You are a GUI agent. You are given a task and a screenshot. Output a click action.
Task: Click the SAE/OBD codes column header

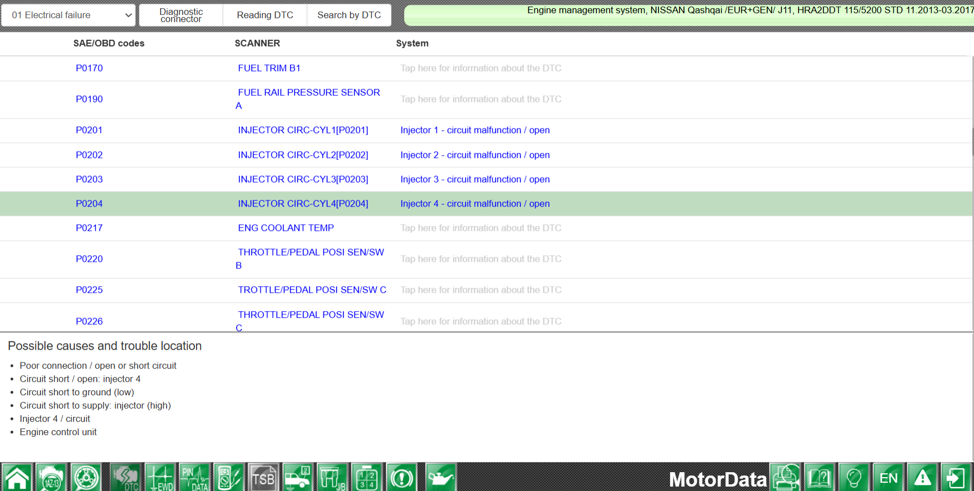pyautogui.click(x=109, y=44)
